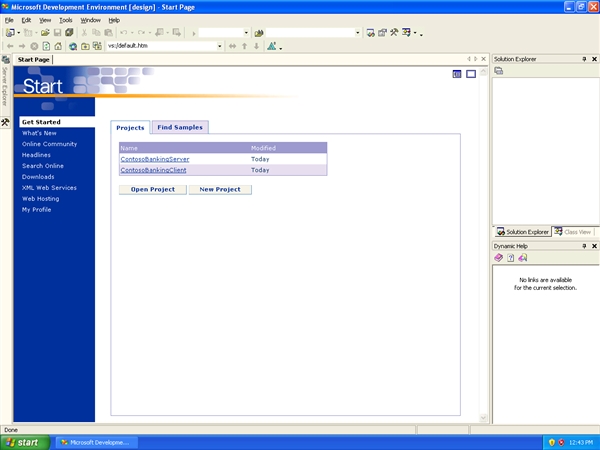Select the Projects tab

point(130,128)
